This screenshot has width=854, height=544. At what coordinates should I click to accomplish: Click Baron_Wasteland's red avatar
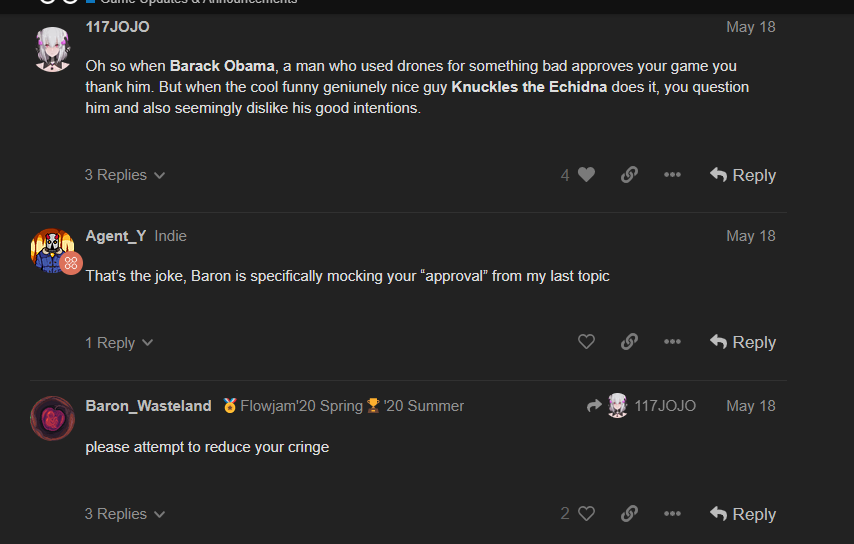[x=52, y=418]
